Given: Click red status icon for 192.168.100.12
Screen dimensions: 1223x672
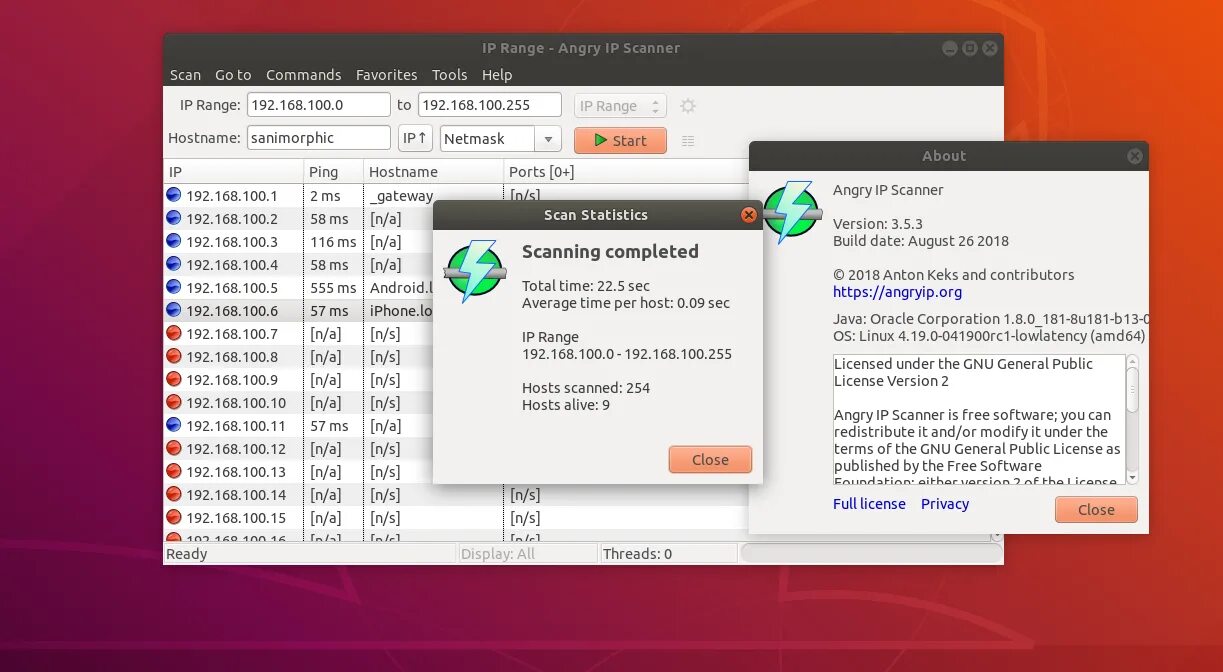Looking at the screenshot, I should click(174, 448).
